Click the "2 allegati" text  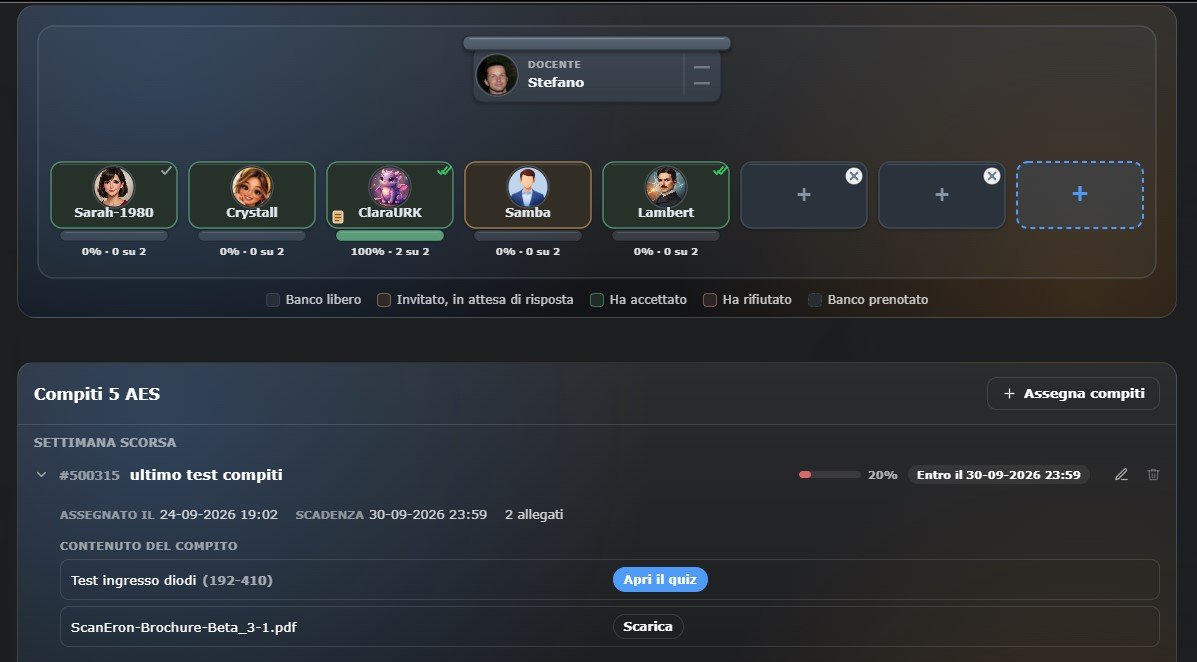click(x=534, y=515)
